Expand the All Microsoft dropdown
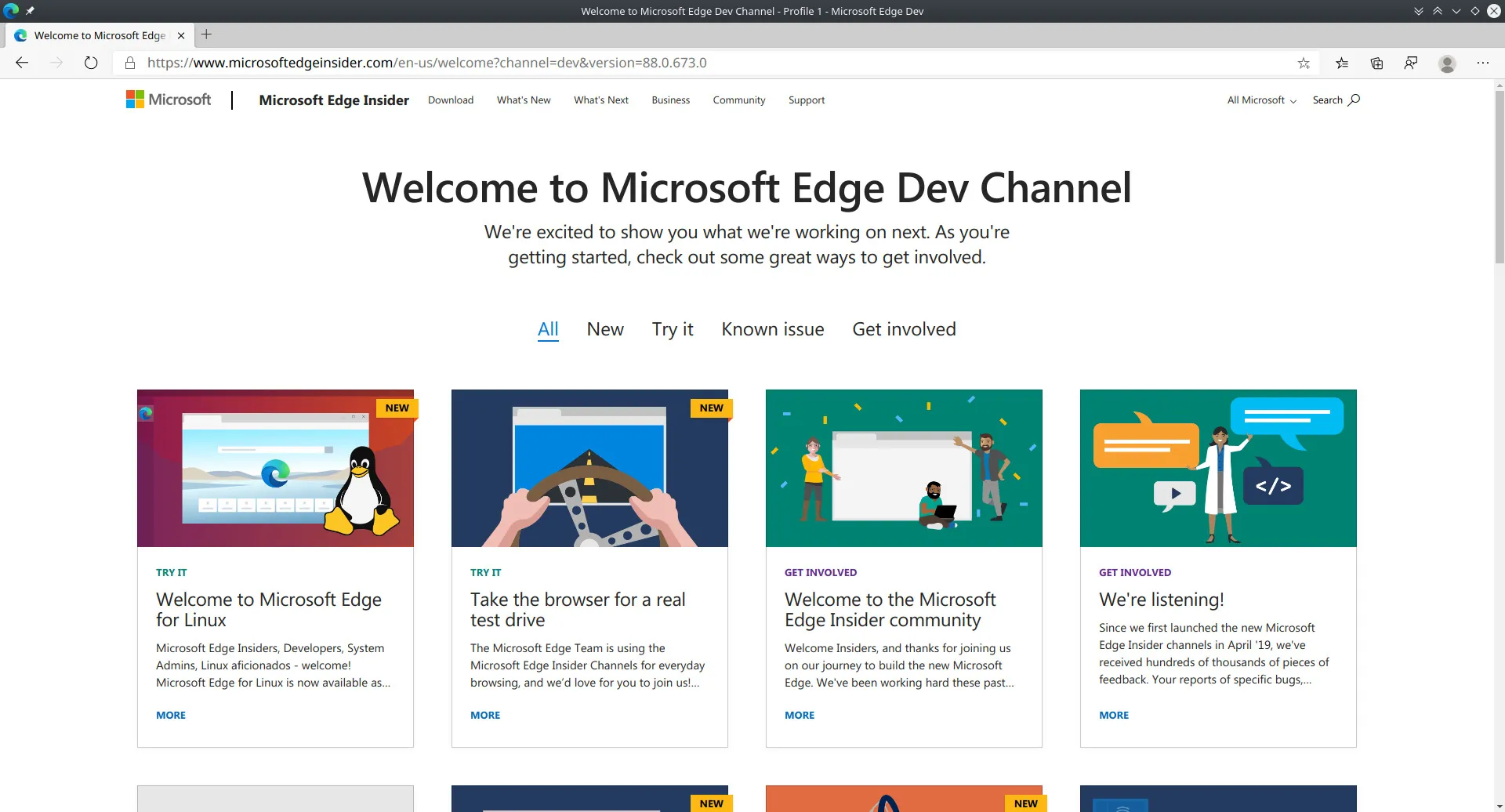Screen dimensions: 1505x812 coord(1260,100)
